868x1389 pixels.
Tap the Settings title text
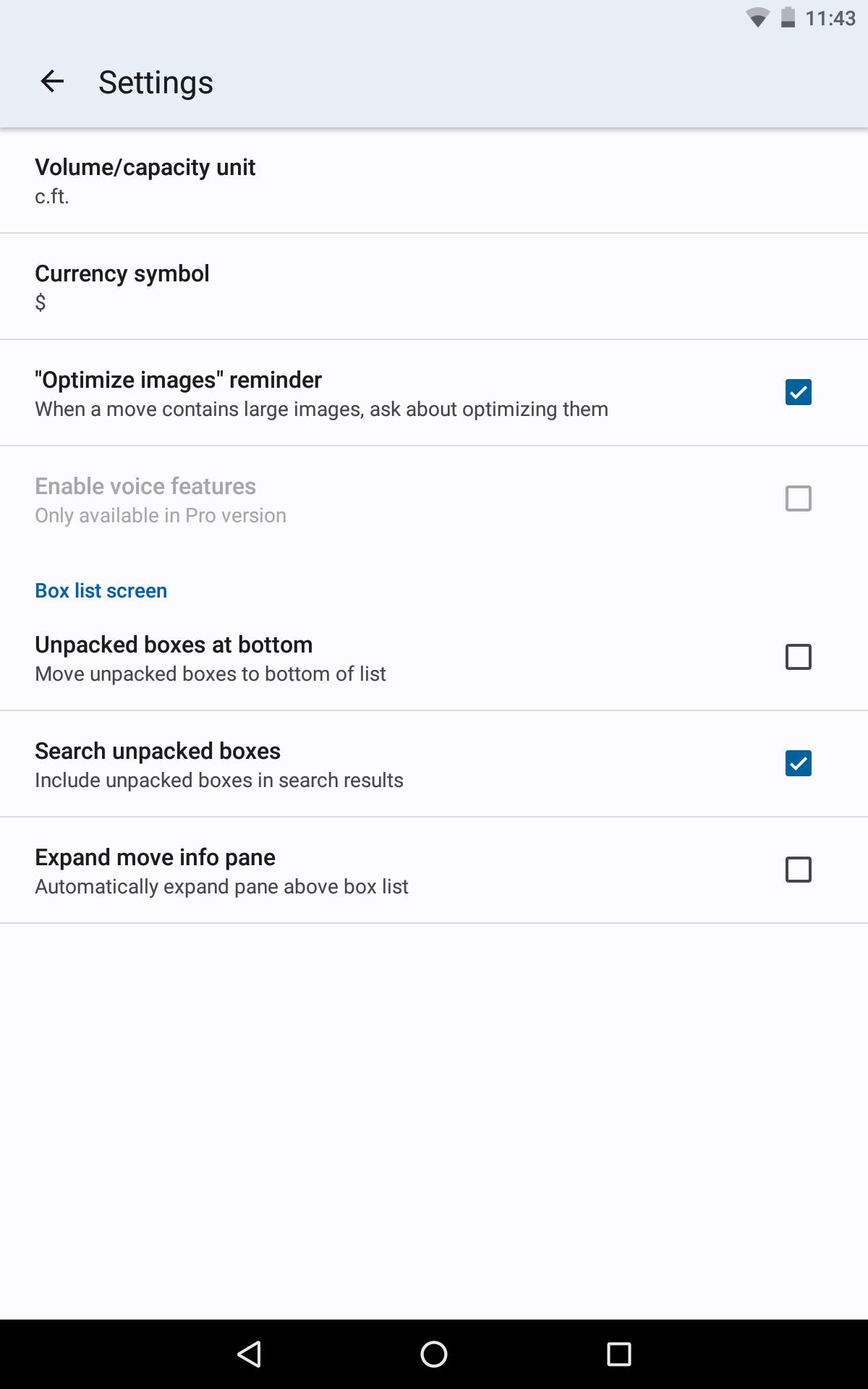click(156, 82)
